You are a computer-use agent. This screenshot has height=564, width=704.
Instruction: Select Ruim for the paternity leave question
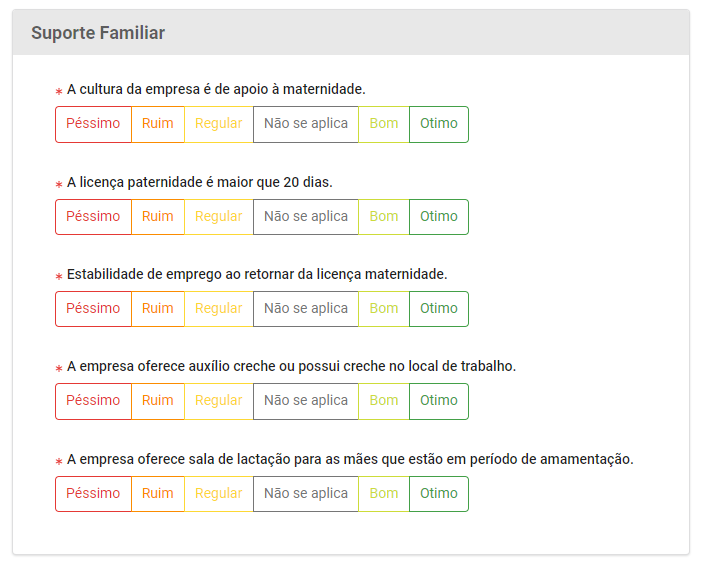(x=158, y=217)
